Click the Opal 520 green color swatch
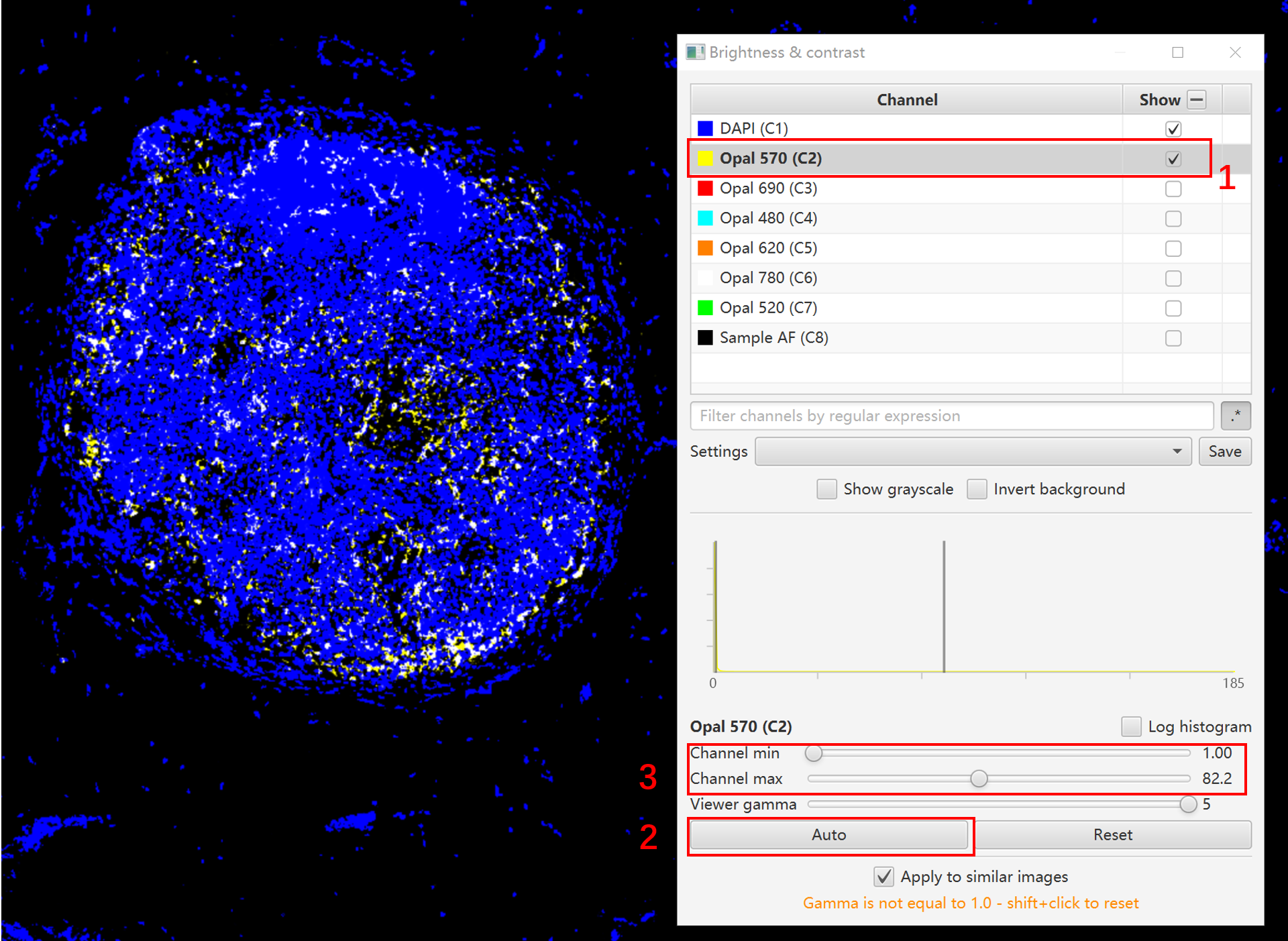The height and width of the screenshot is (941, 1288). tap(705, 308)
